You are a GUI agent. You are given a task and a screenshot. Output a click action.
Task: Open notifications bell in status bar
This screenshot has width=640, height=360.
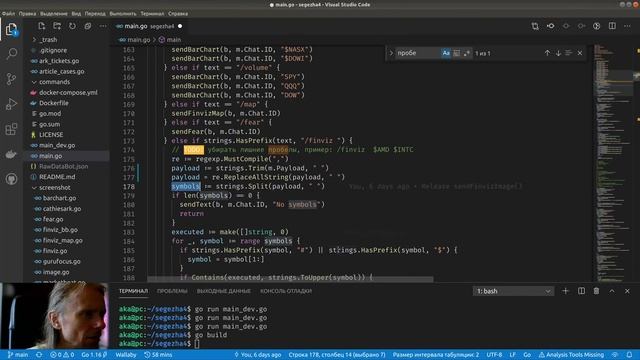coord(629,355)
